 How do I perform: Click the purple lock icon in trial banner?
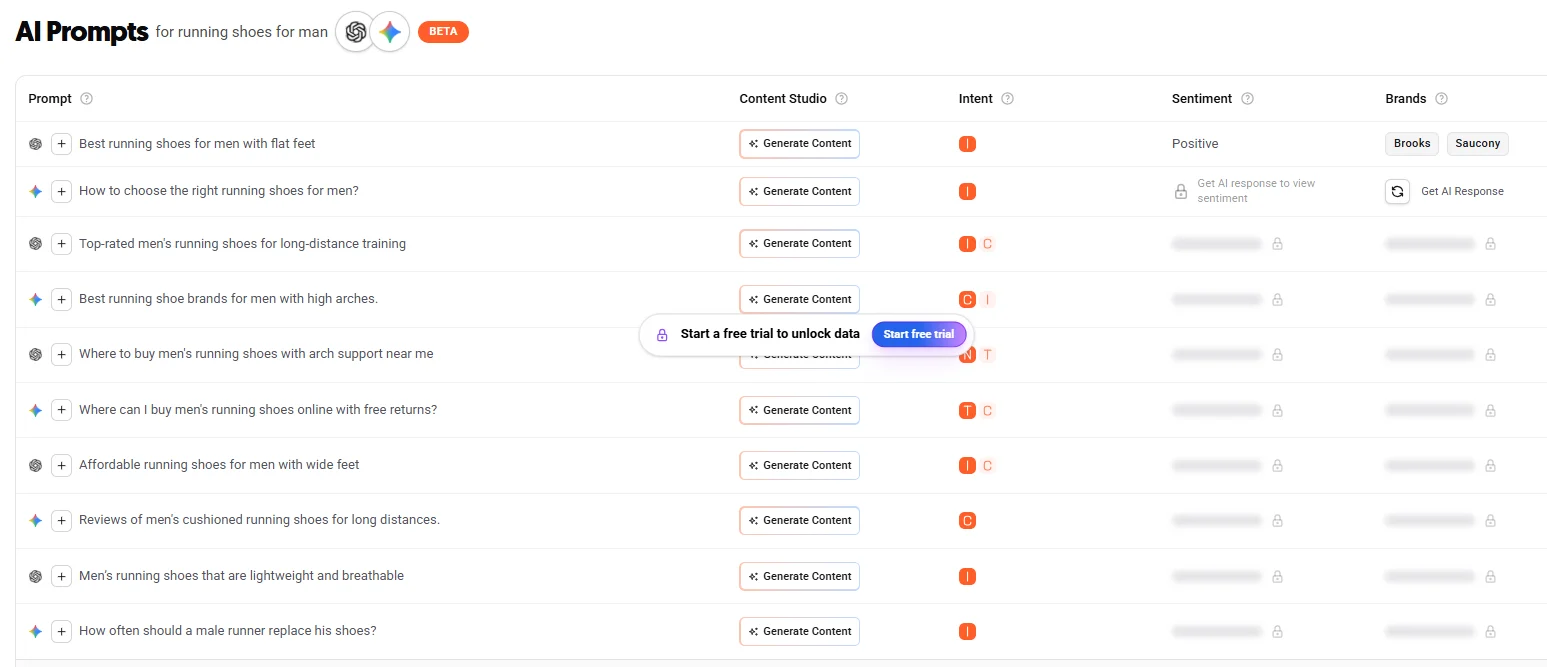click(x=662, y=335)
